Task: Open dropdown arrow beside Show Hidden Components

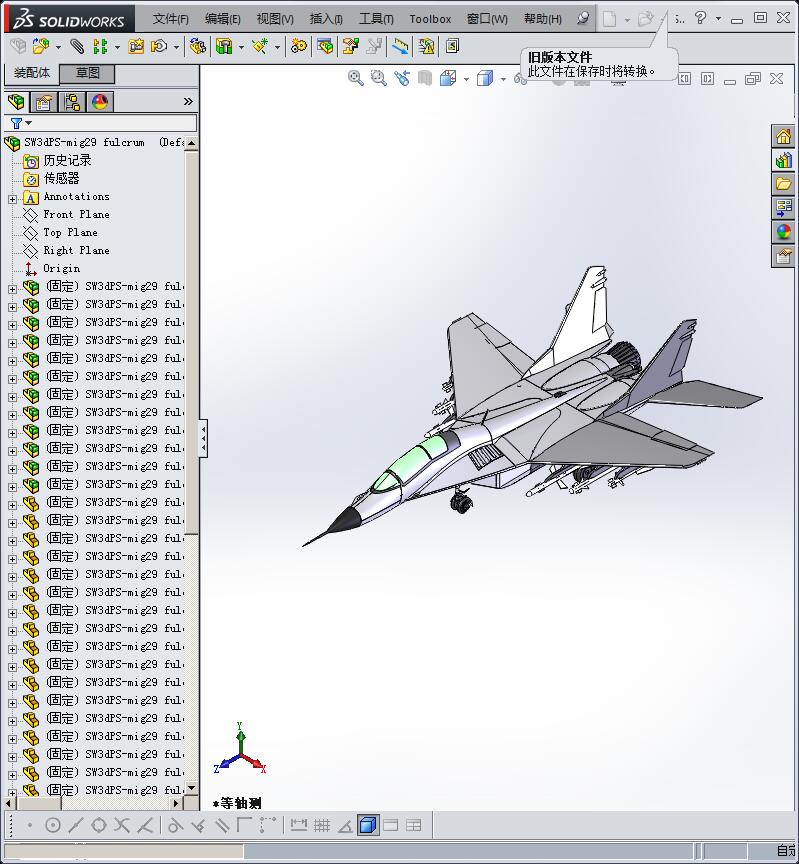Action: [176, 47]
